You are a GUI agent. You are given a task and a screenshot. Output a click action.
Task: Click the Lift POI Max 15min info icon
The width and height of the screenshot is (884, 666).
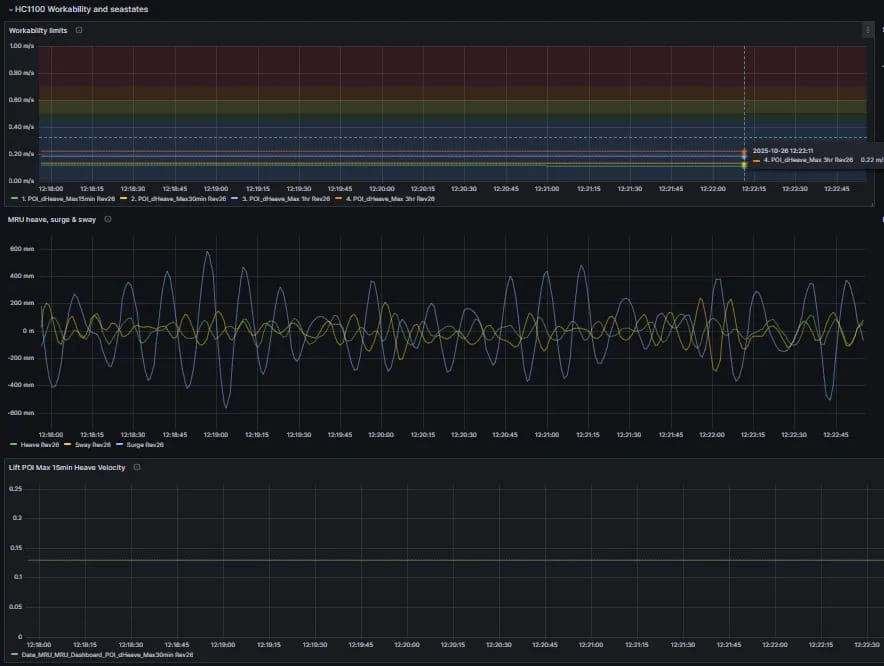click(x=136, y=467)
